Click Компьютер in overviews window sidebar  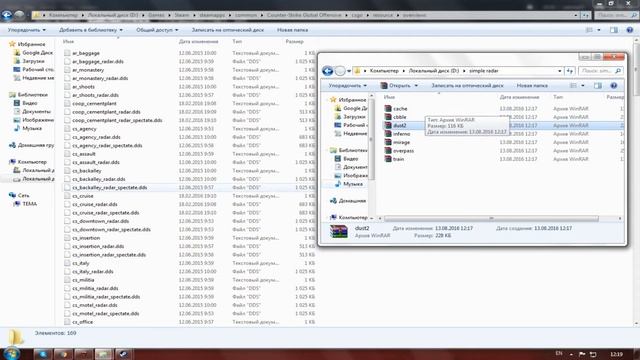(x=28, y=162)
